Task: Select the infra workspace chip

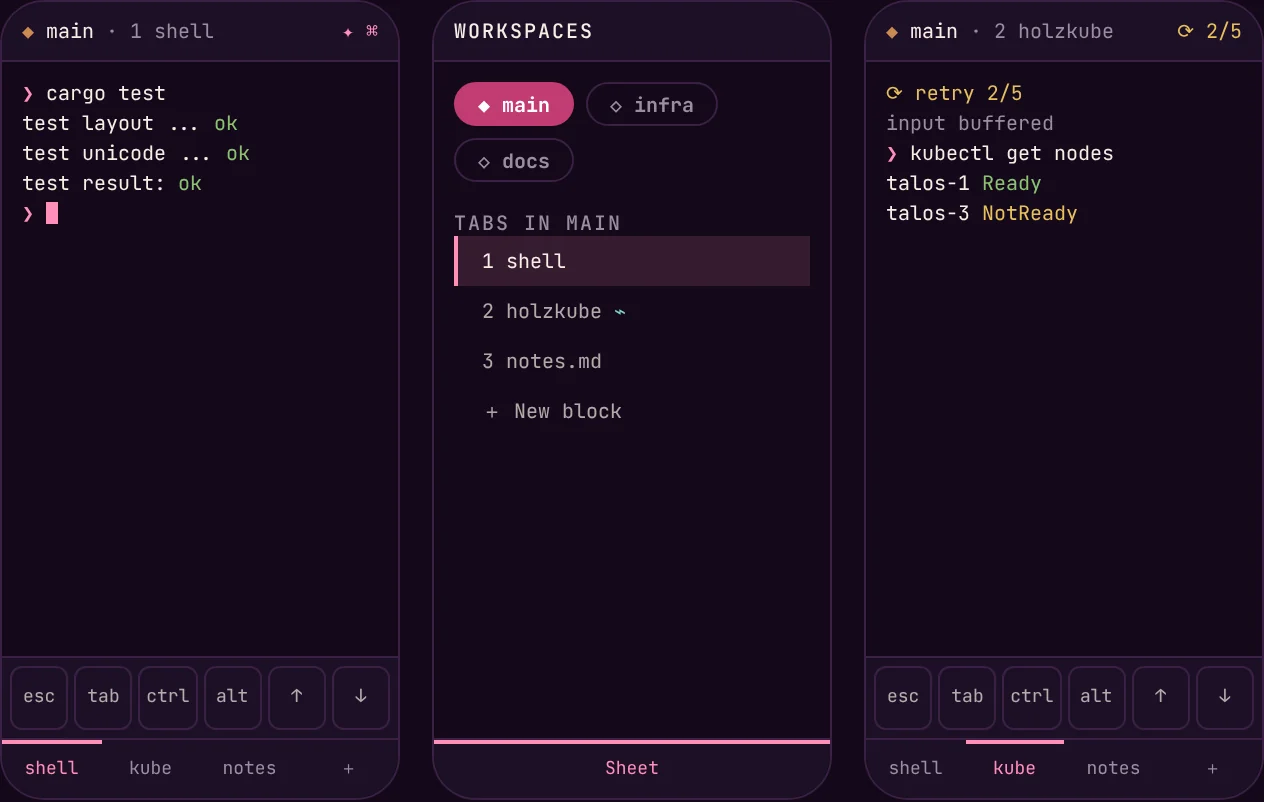Action: click(x=652, y=105)
